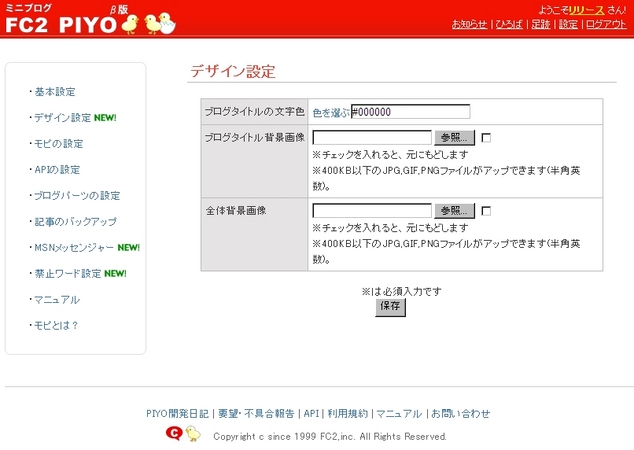Click the 色を選ぶ color picker link
The image size is (634, 450).
click(331, 112)
